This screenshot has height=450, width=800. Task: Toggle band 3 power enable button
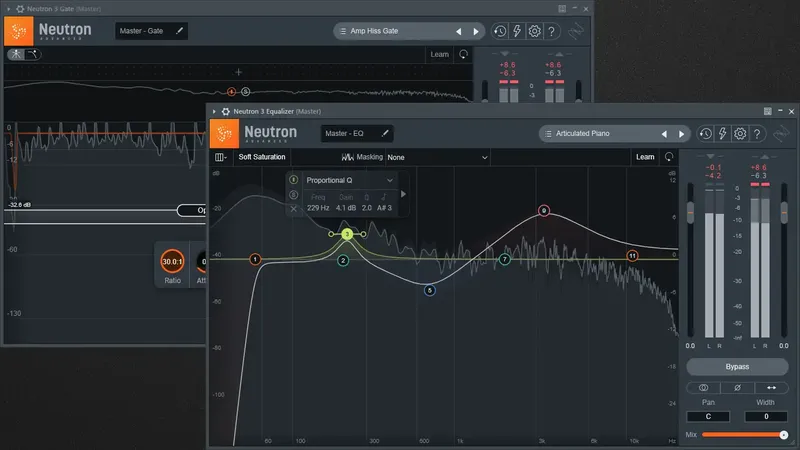click(x=293, y=180)
